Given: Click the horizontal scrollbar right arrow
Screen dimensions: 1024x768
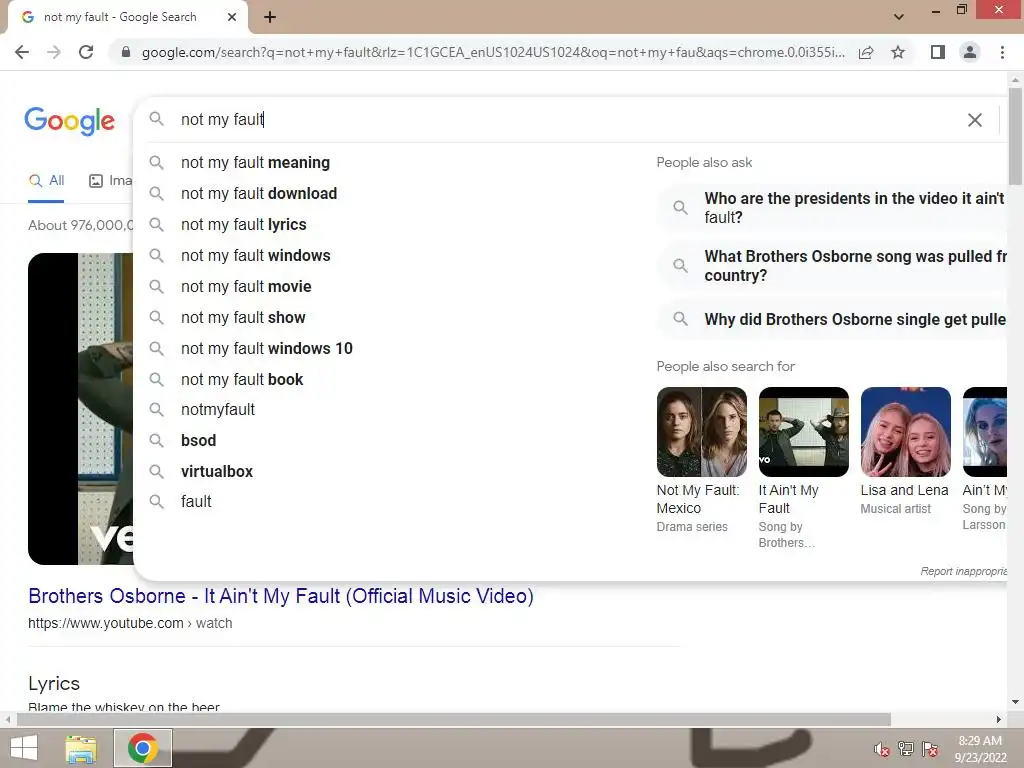Looking at the screenshot, I should (998, 720).
